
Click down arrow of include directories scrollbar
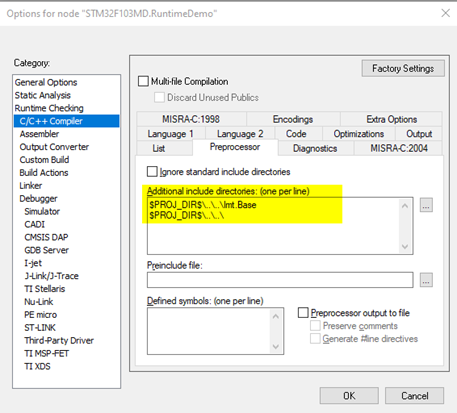pyautogui.click(x=405, y=247)
